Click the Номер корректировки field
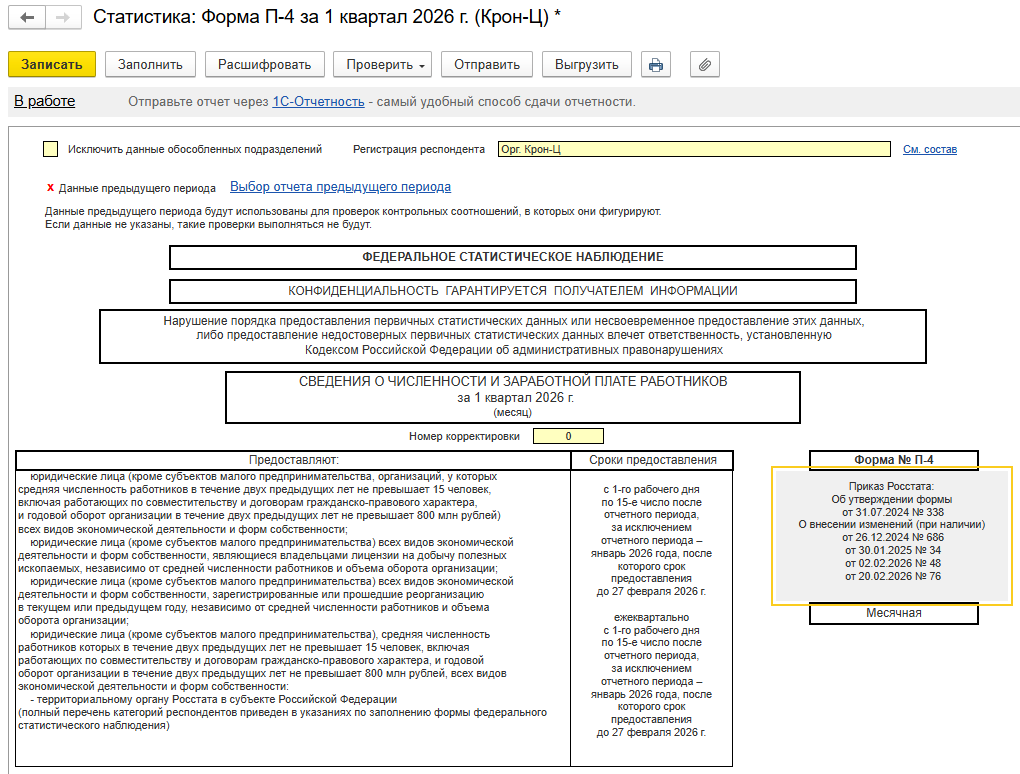1020x774 pixels. click(568, 436)
